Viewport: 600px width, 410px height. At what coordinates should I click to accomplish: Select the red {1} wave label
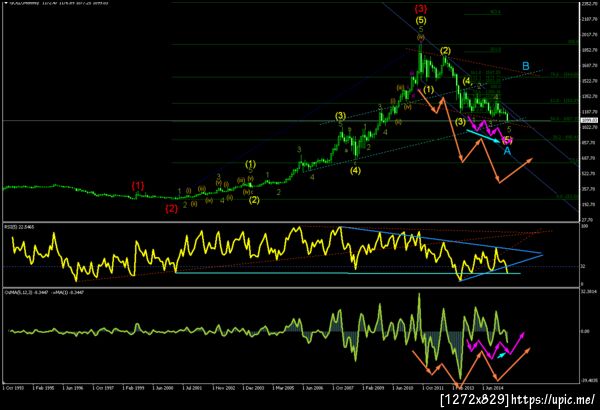(x=138, y=186)
